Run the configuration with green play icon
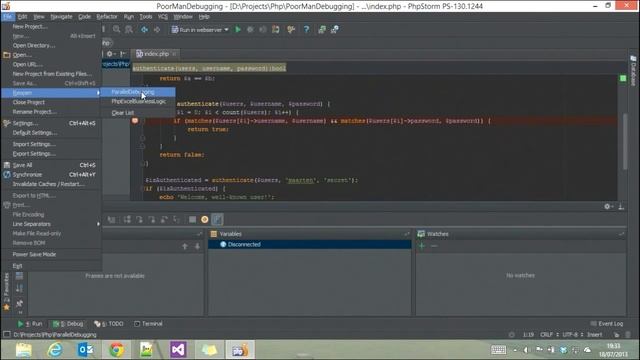Screen dimensions: 640x360 238,29
